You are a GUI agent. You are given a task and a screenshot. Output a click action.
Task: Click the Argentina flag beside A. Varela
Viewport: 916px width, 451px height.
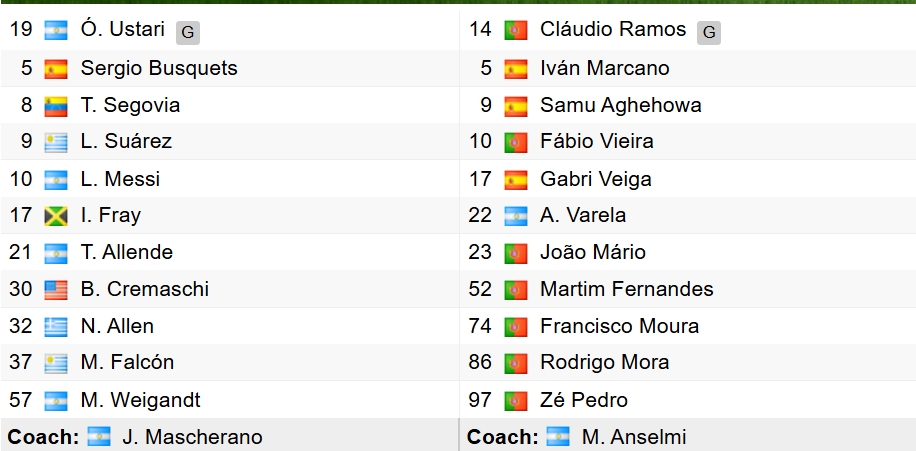click(x=515, y=216)
